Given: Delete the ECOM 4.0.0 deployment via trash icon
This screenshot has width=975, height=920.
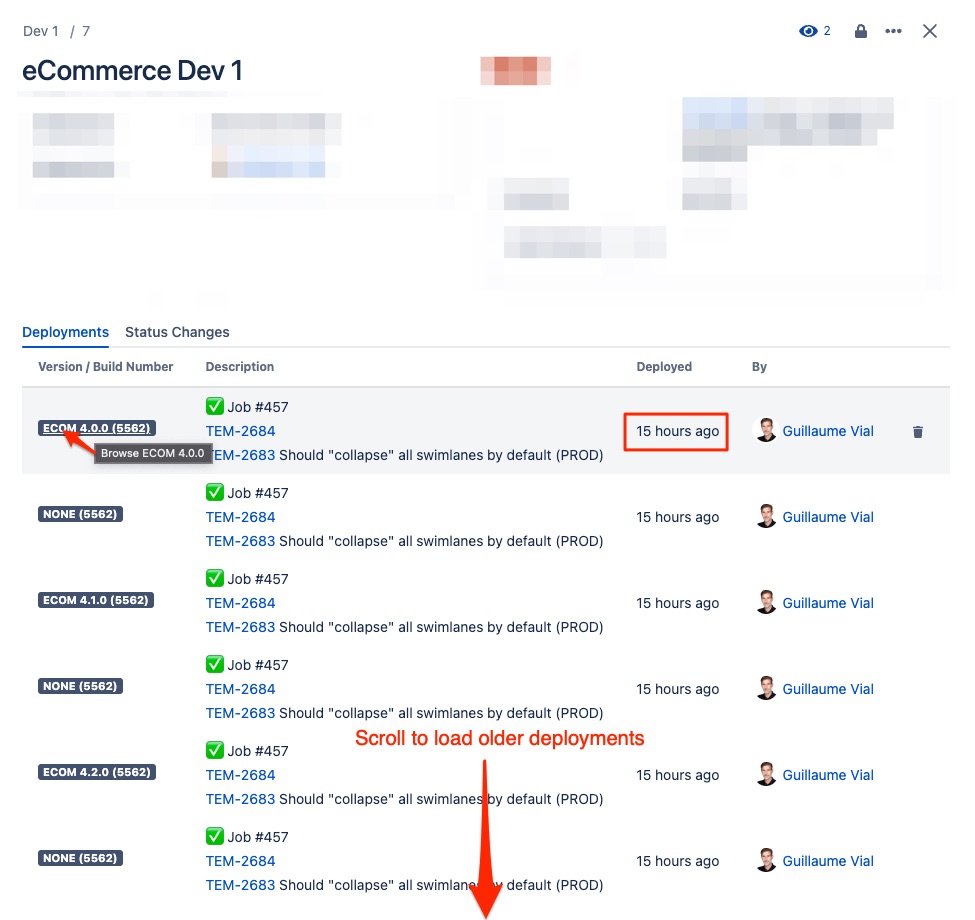Looking at the screenshot, I should point(918,432).
